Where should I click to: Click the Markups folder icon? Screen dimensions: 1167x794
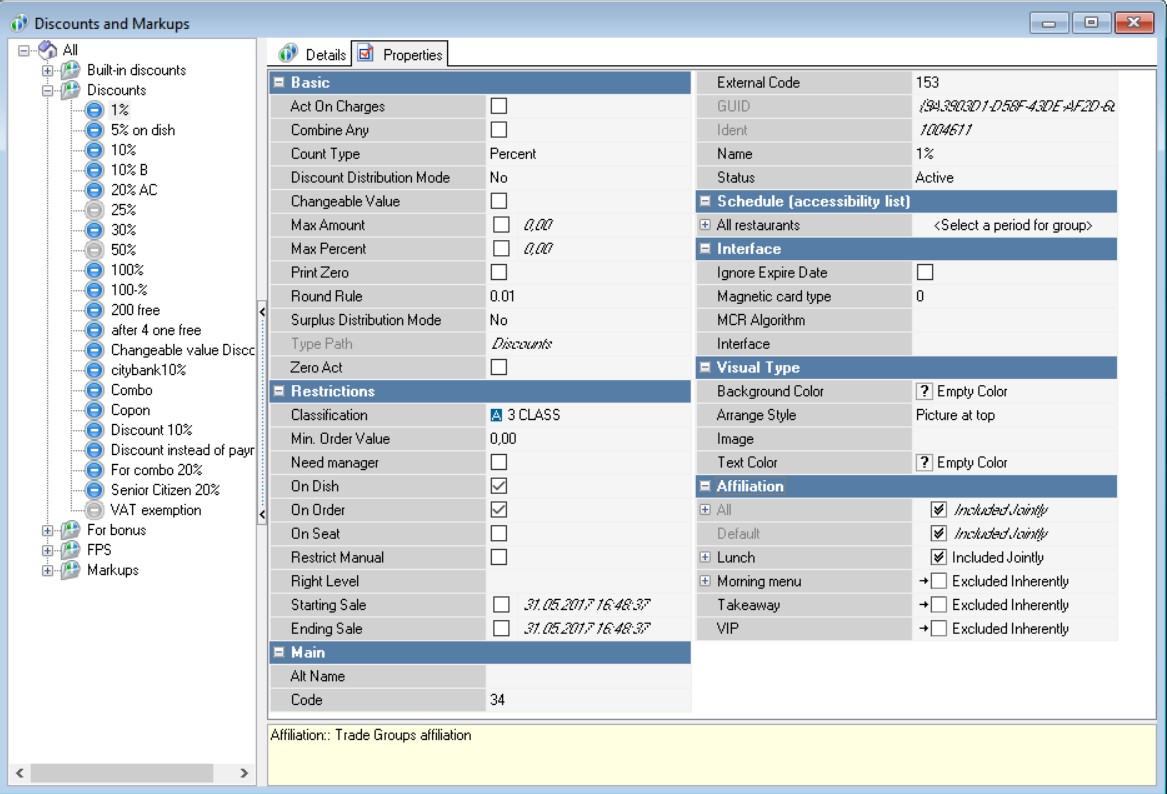click(x=69, y=570)
